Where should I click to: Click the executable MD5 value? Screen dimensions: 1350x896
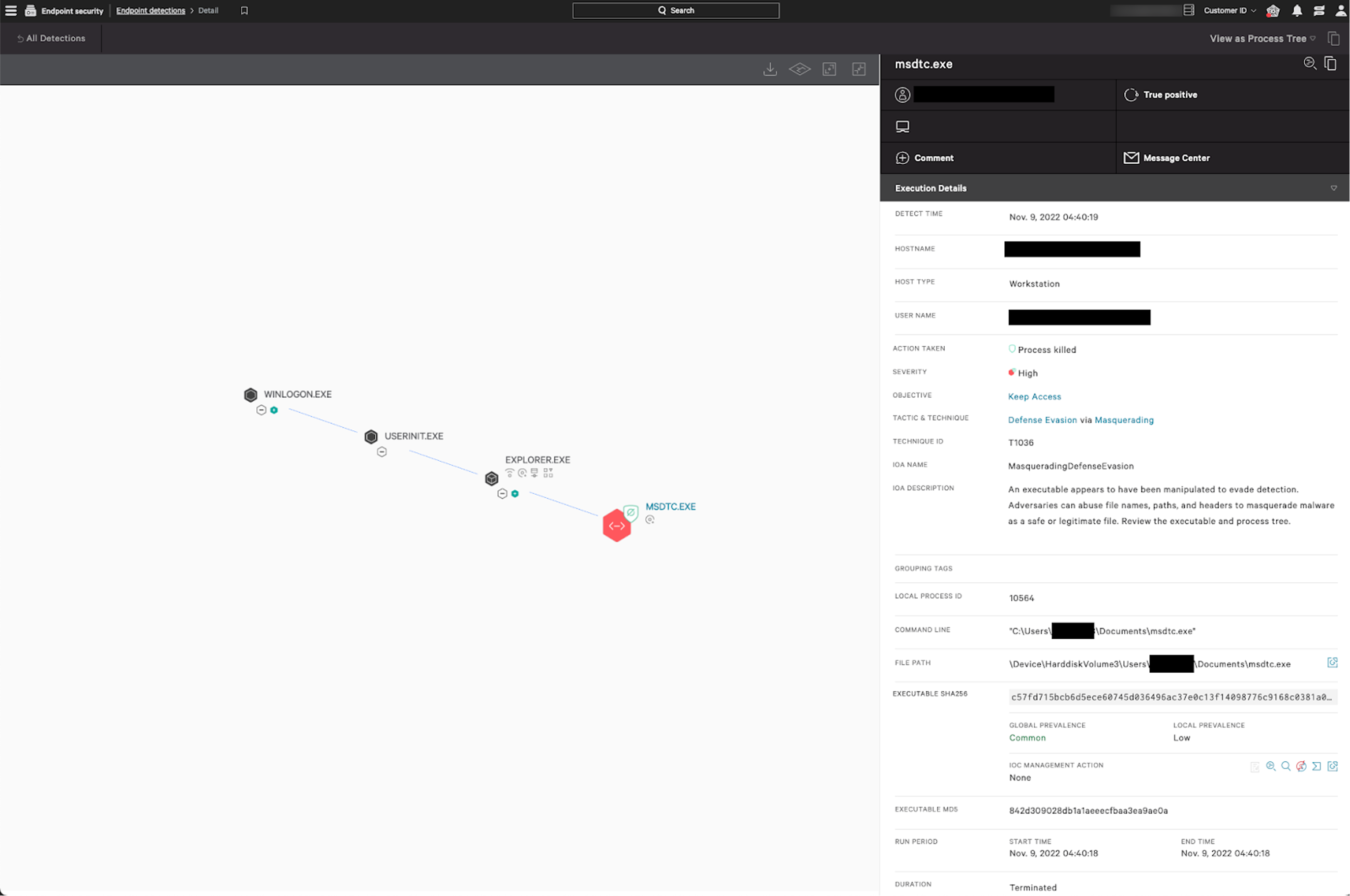1088,811
